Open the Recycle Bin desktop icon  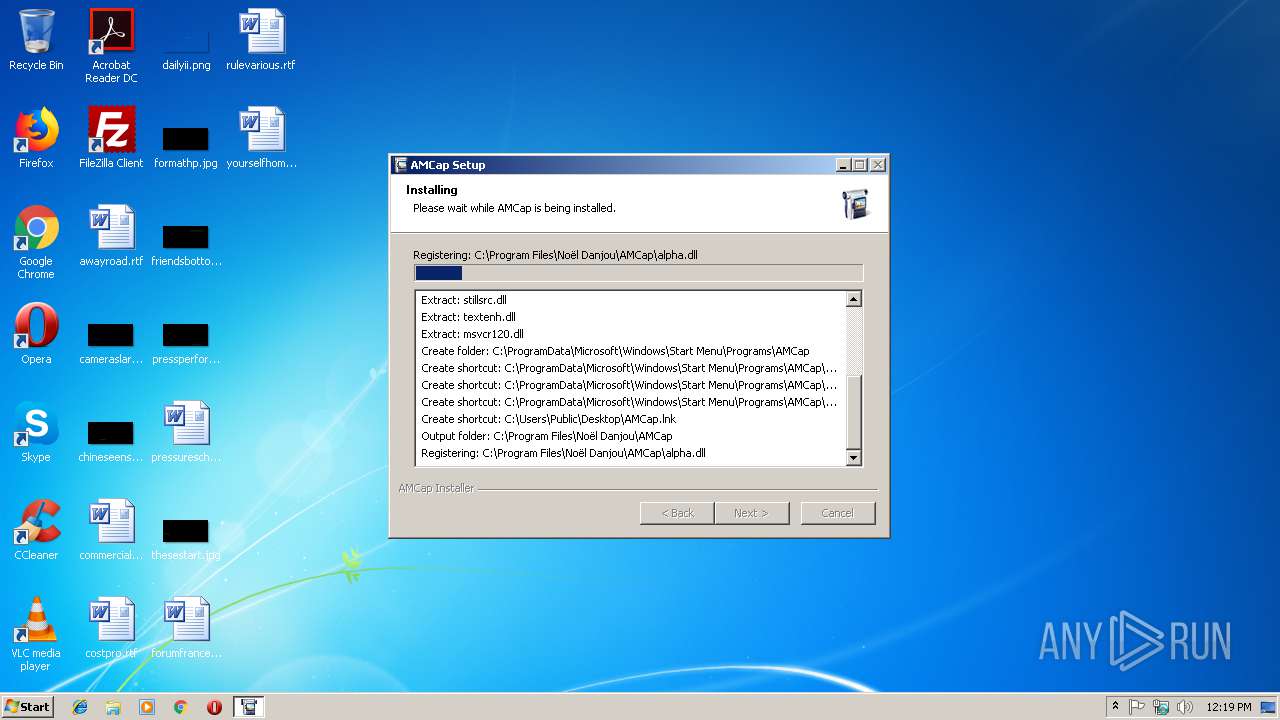click(36, 40)
